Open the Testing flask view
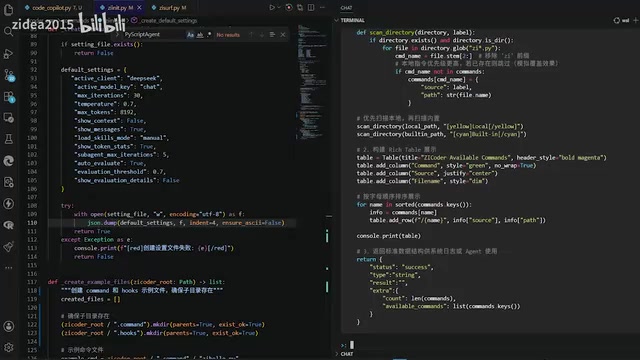 point(8,139)
